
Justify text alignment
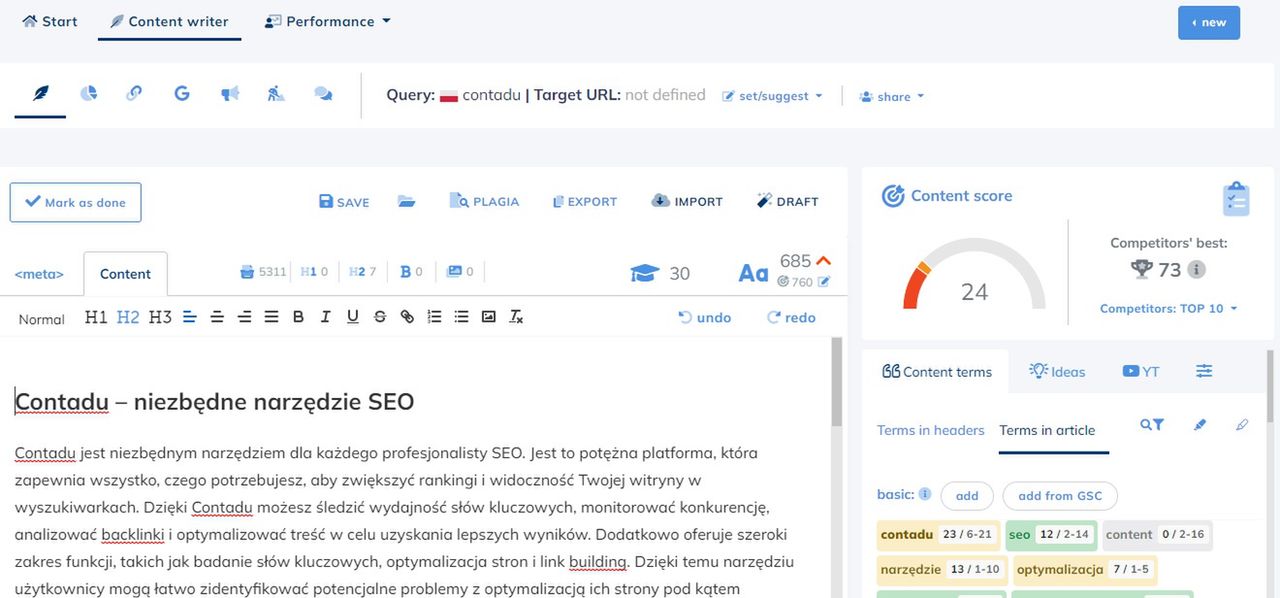[271, 317]
